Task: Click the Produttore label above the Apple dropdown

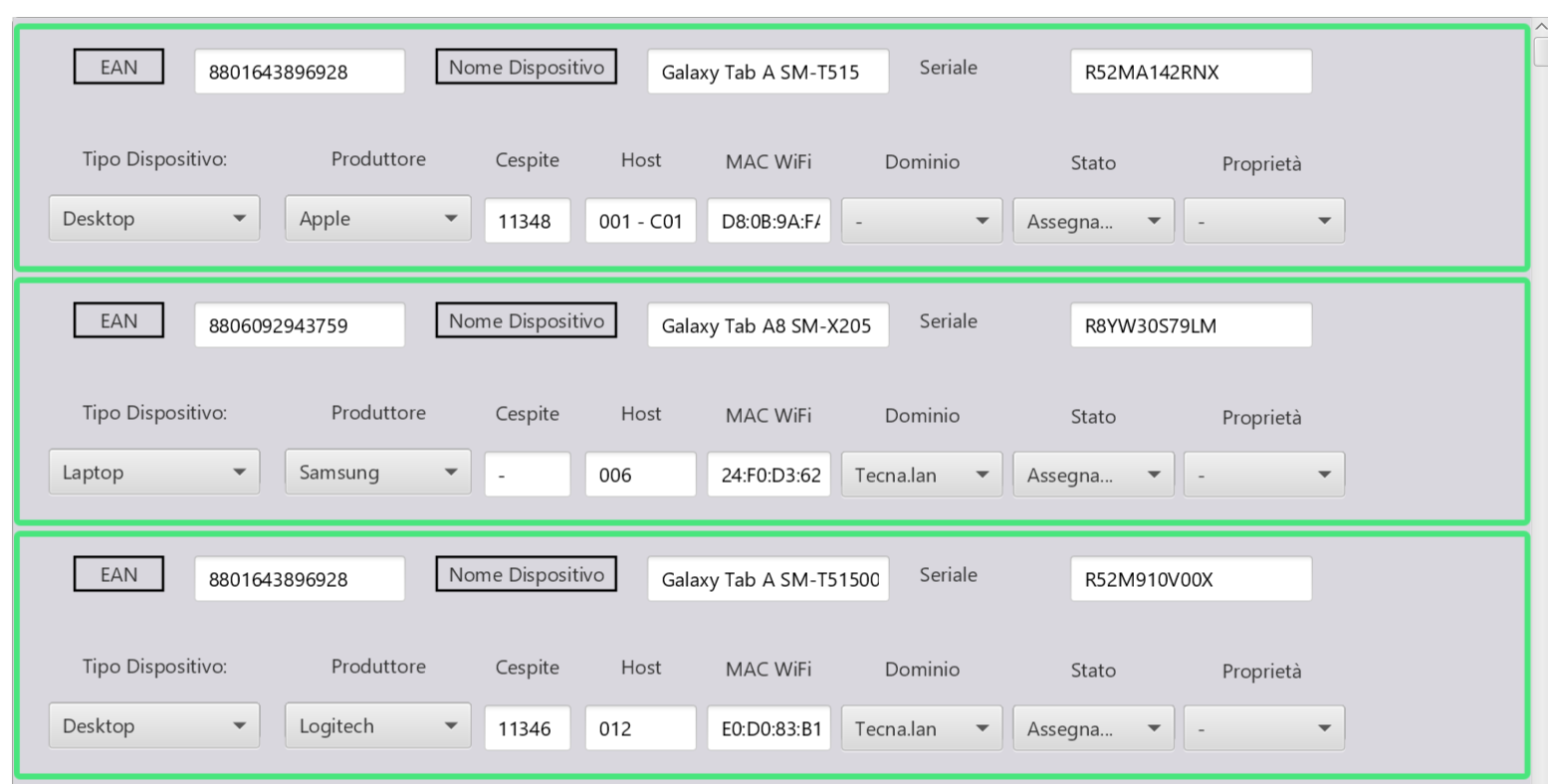Action: (x=378, y=159)
